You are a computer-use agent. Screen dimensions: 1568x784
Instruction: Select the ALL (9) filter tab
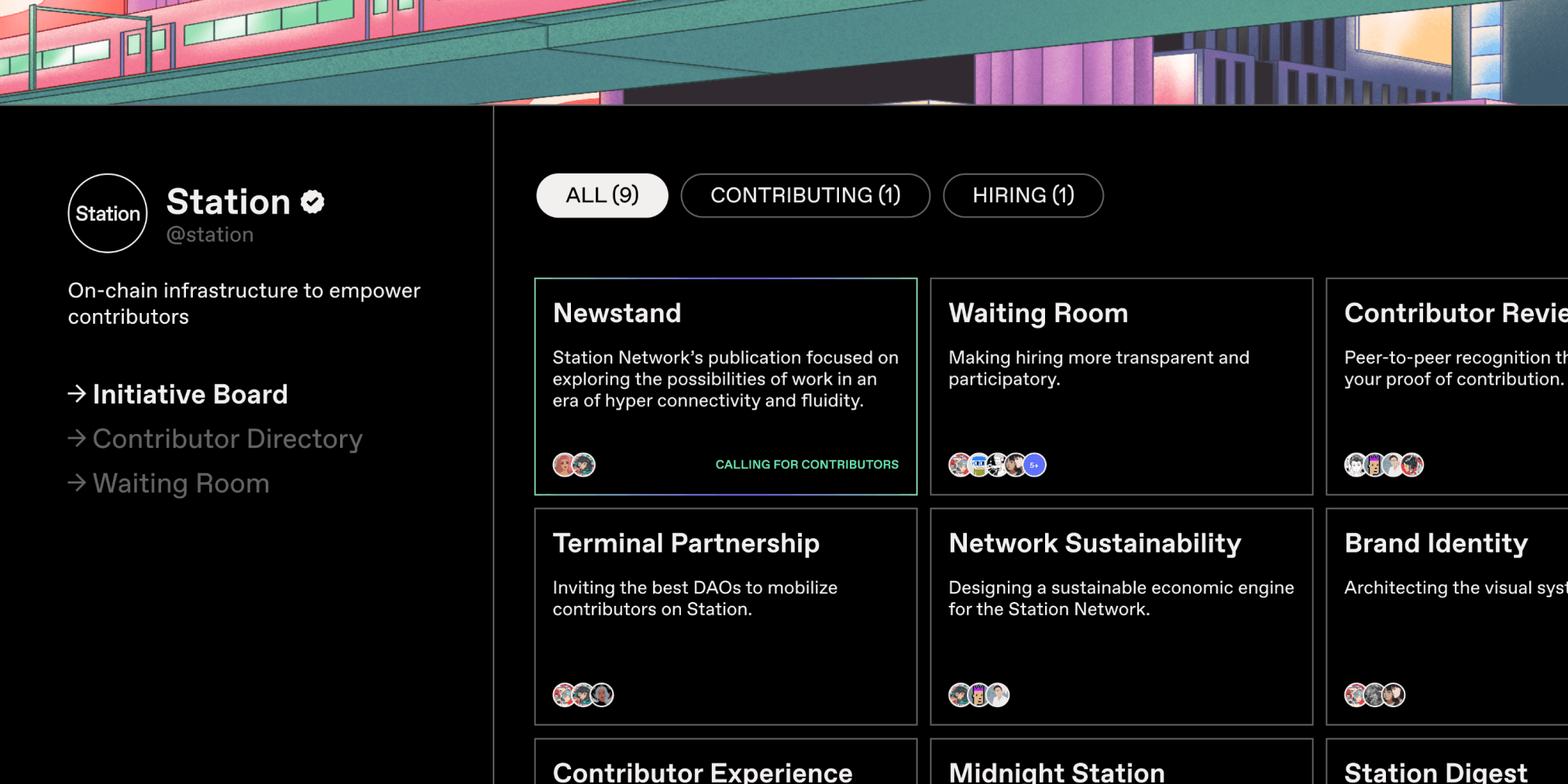coord(602,195)
